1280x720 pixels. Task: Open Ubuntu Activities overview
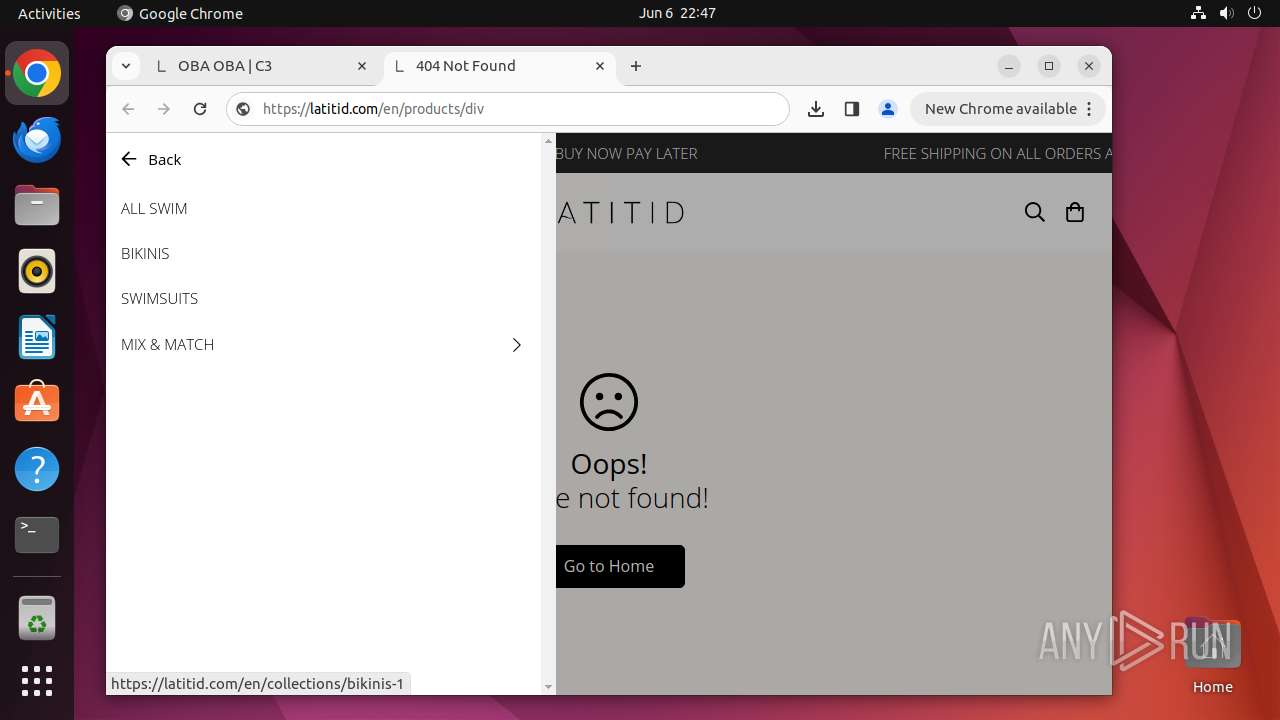pyautogui.click(x=49, y=13)
